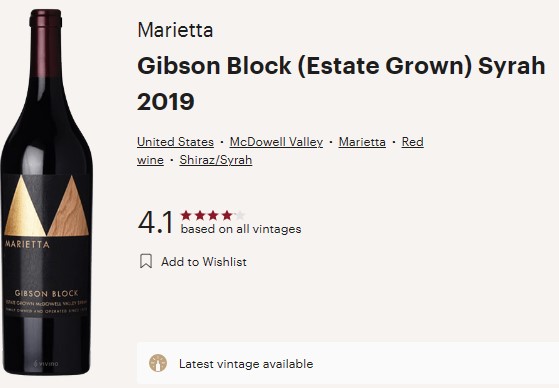Open the underlined Marietta winery link

click(362, 142)
